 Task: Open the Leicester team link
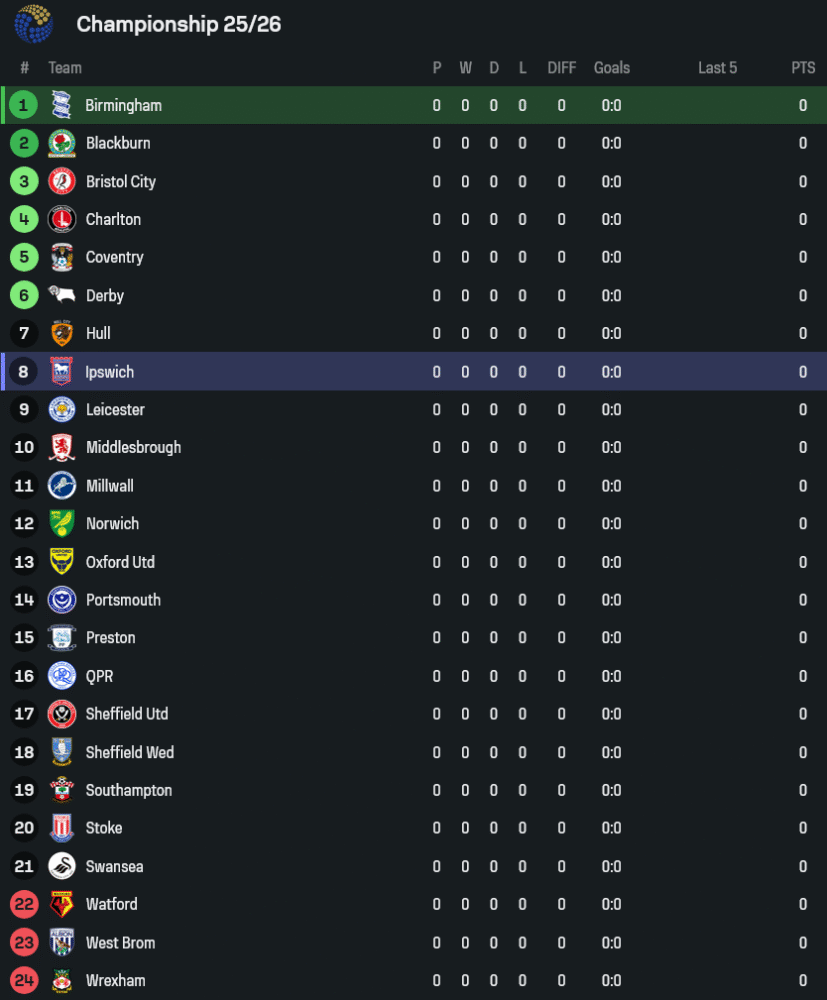click(115, 410)
